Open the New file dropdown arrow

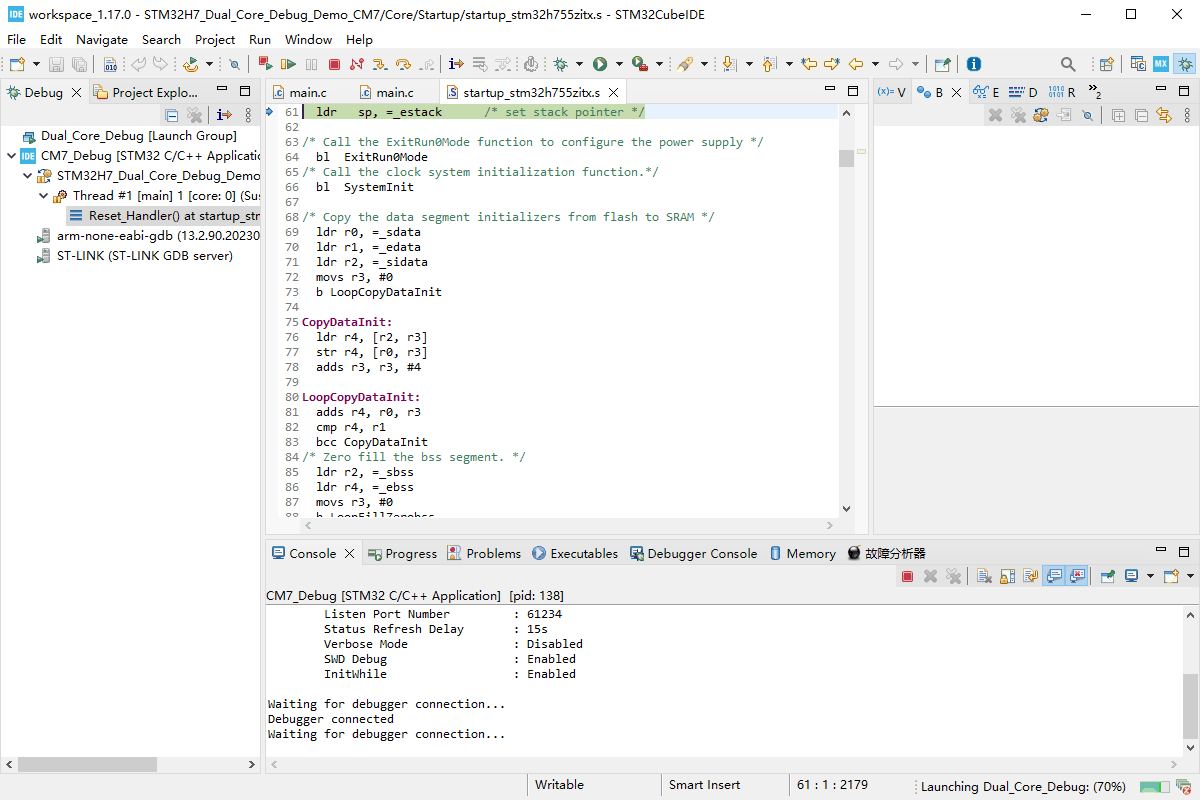37,64
